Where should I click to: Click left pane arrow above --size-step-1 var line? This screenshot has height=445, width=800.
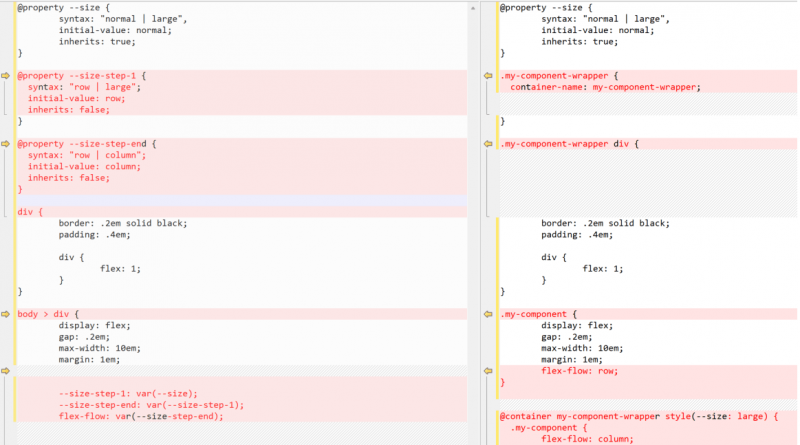click(6, 371)
